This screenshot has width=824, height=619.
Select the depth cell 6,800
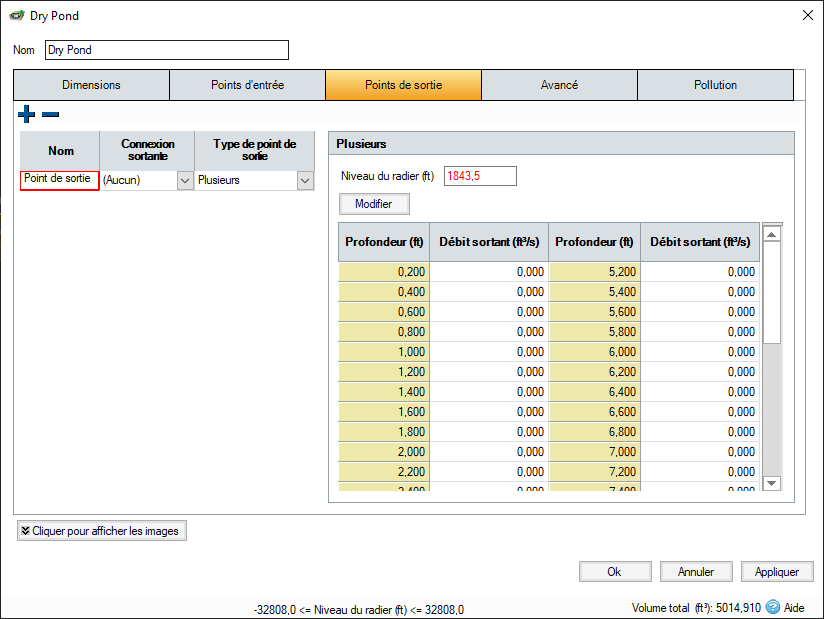tap(595, 431)
